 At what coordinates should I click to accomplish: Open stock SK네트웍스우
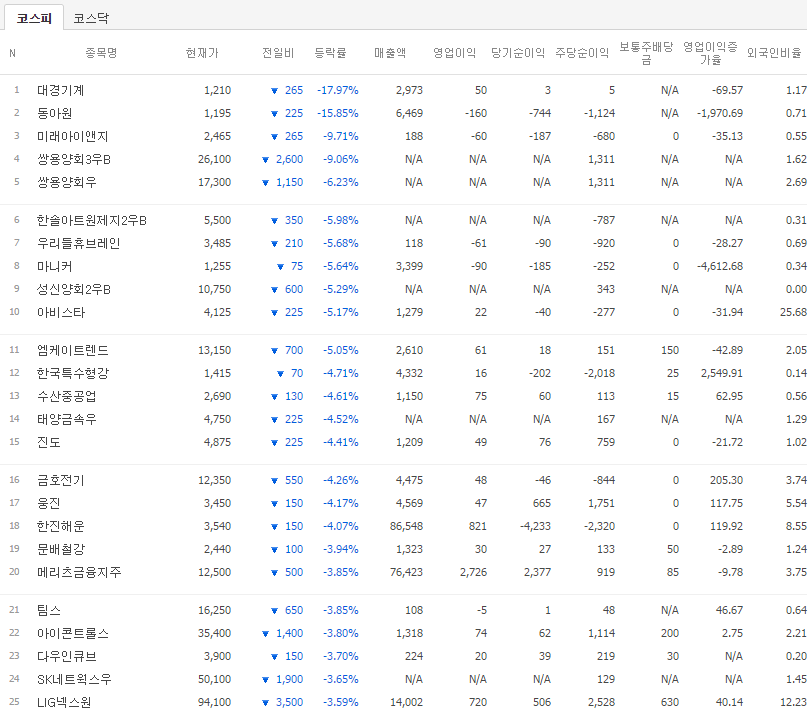tap(74, 679)
